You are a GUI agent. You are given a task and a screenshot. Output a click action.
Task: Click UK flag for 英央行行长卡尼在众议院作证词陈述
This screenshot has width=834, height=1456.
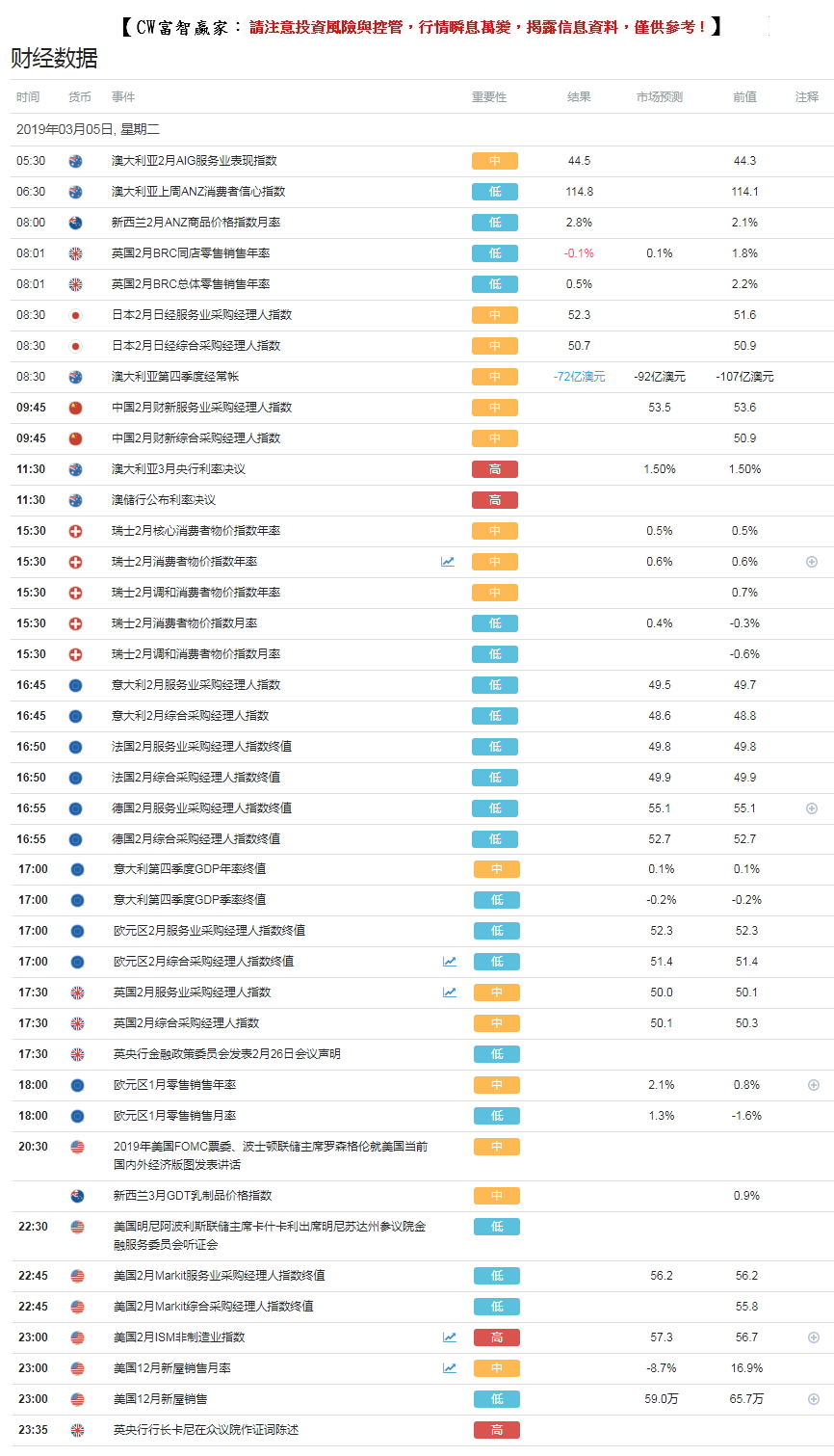[x=77, y=1430]
